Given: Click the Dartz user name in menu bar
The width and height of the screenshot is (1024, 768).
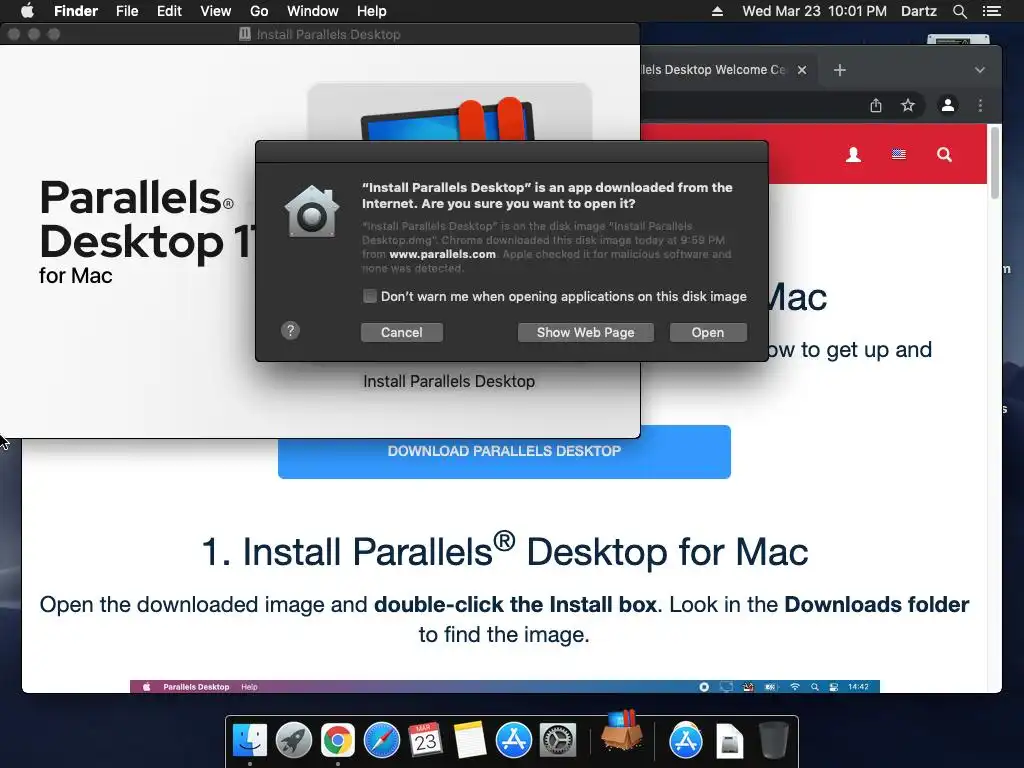Looking at the screenshot, I should click(918, 11).
